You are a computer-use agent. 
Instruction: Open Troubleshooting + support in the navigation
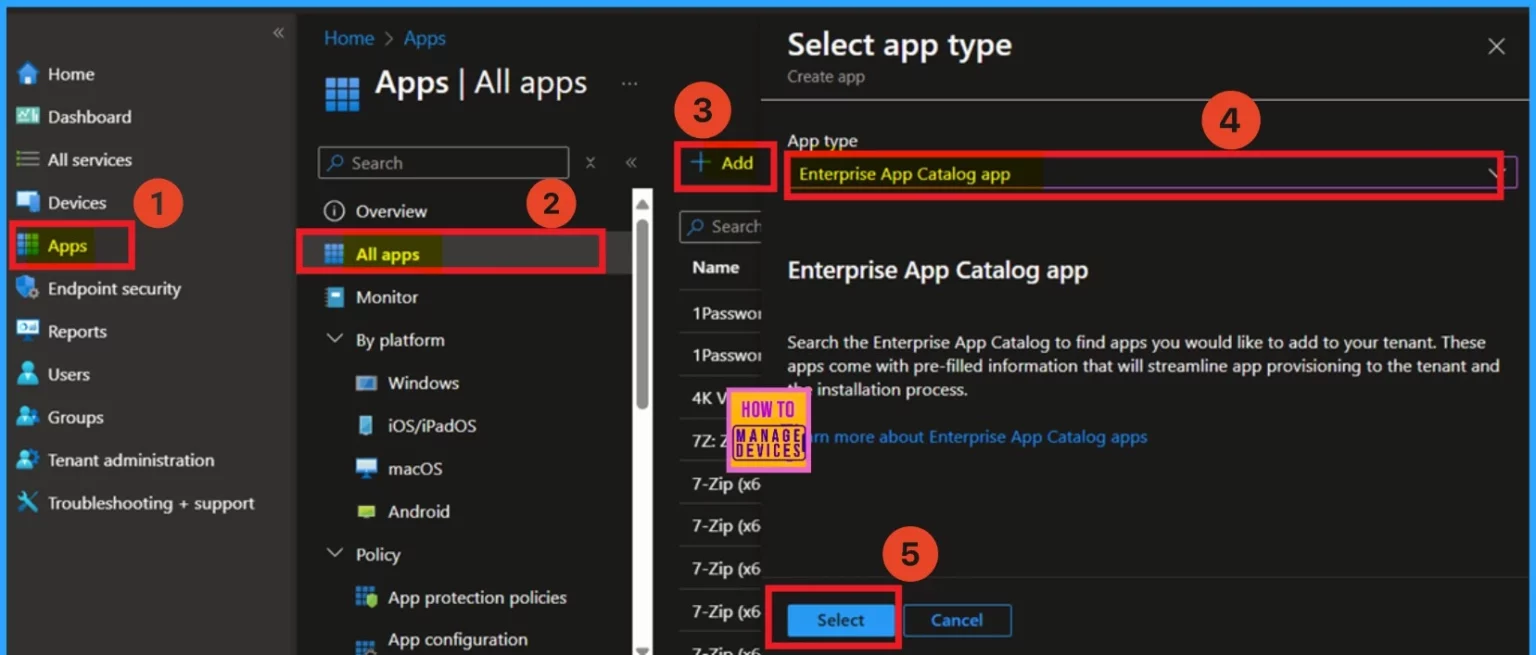[151, 504]
